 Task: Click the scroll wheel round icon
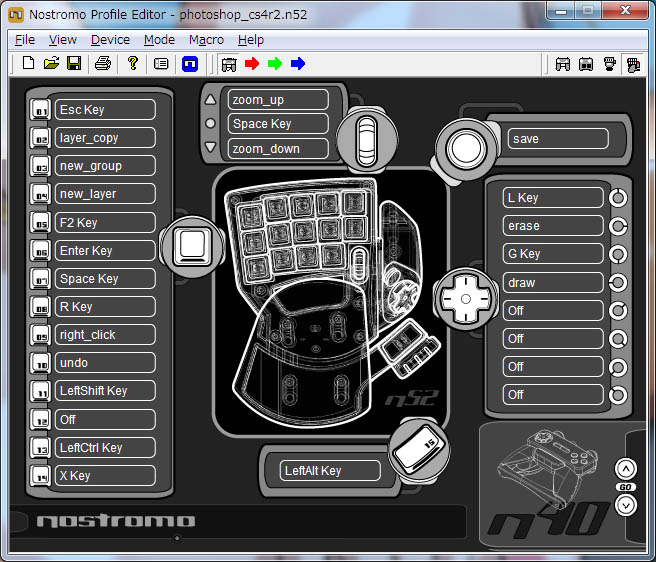coord(367,139)
